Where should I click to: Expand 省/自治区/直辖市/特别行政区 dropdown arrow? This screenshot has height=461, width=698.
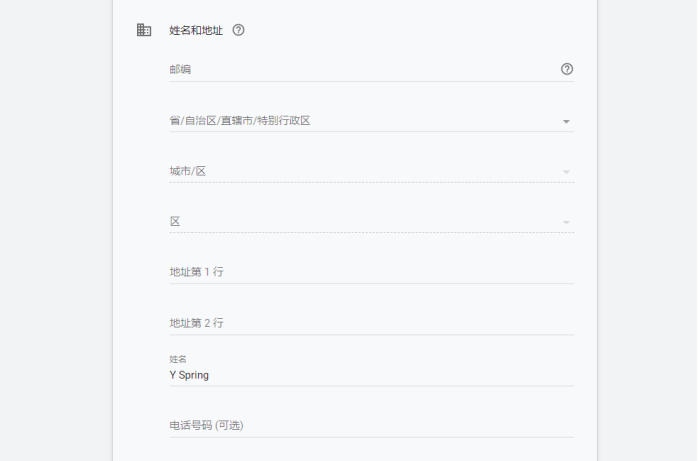[x=566, y=122]
